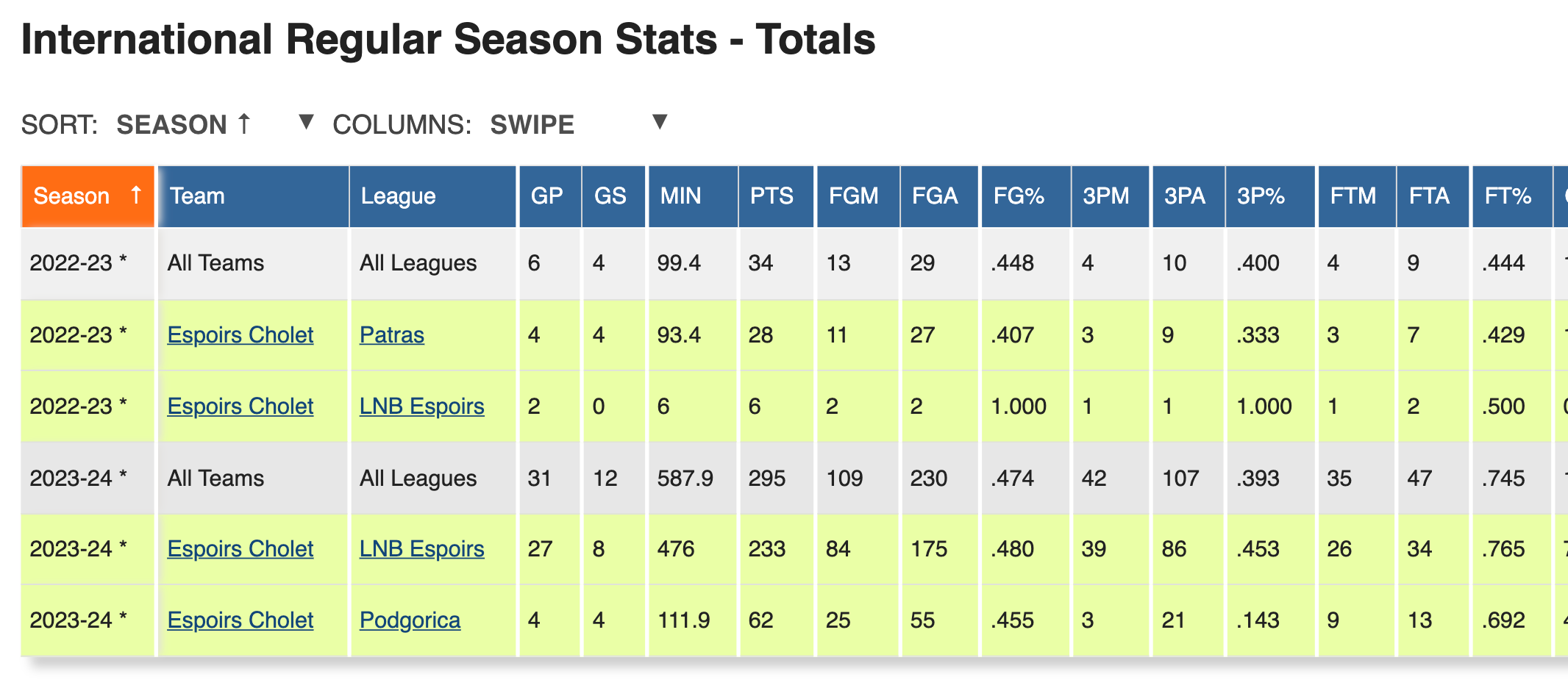Click the SEASON sort label text
The image size is (1568, 688).
point(171,125)
